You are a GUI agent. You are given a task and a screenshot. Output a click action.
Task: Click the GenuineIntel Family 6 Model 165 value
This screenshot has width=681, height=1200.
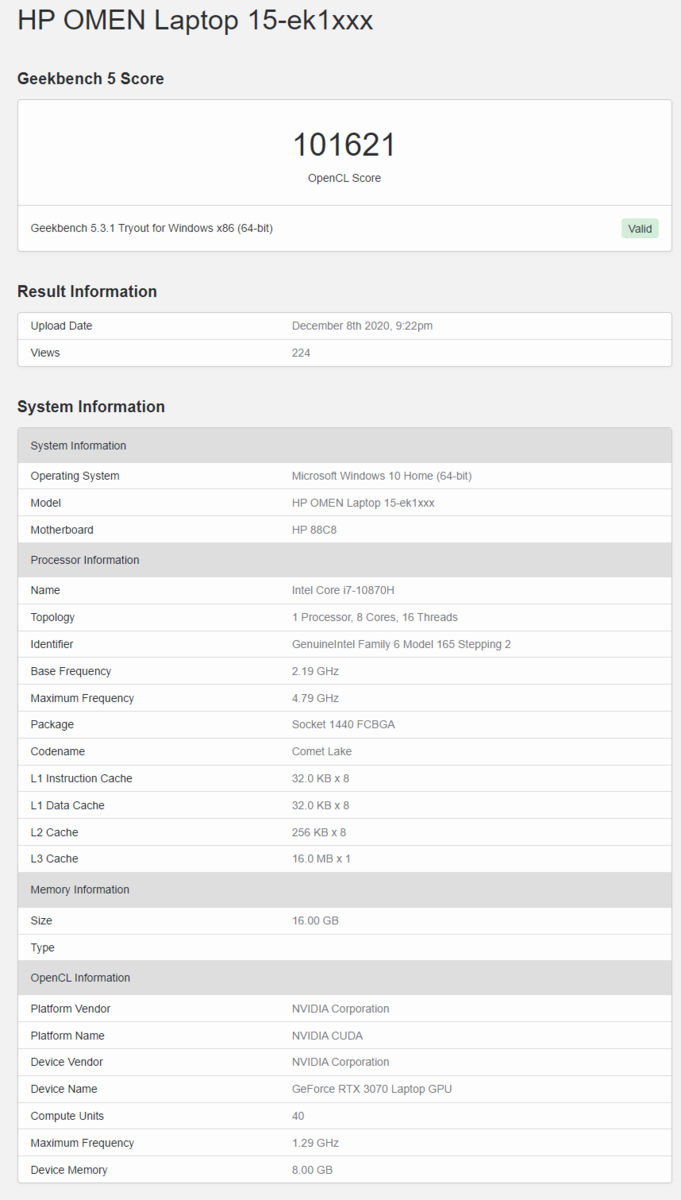click(x=401, y=644)
